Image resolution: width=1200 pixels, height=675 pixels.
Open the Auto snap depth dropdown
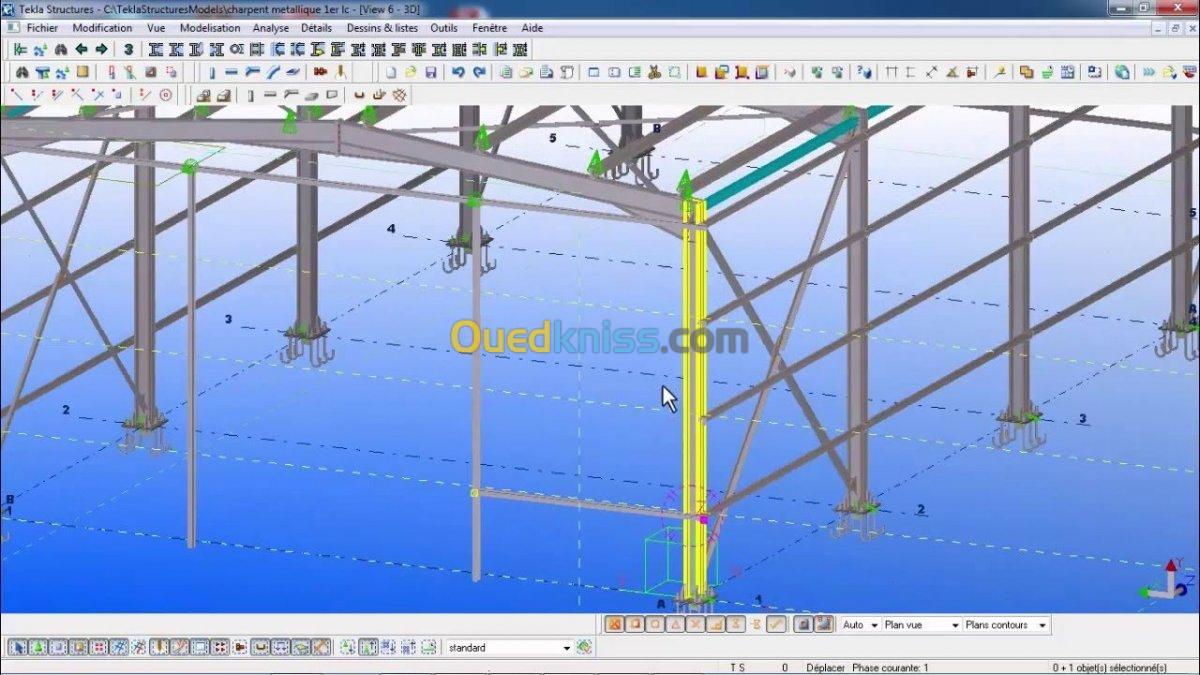tap(861, 625)
